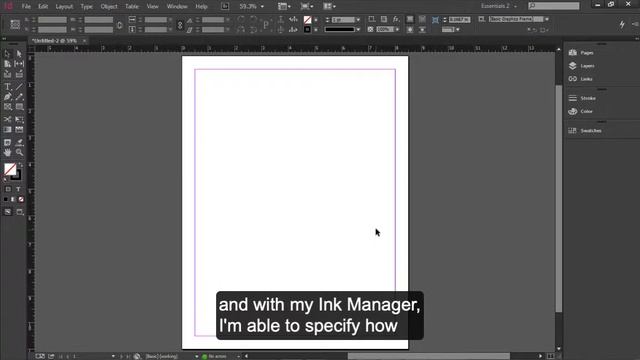Select the Scissors tool

tap(7, 119)
